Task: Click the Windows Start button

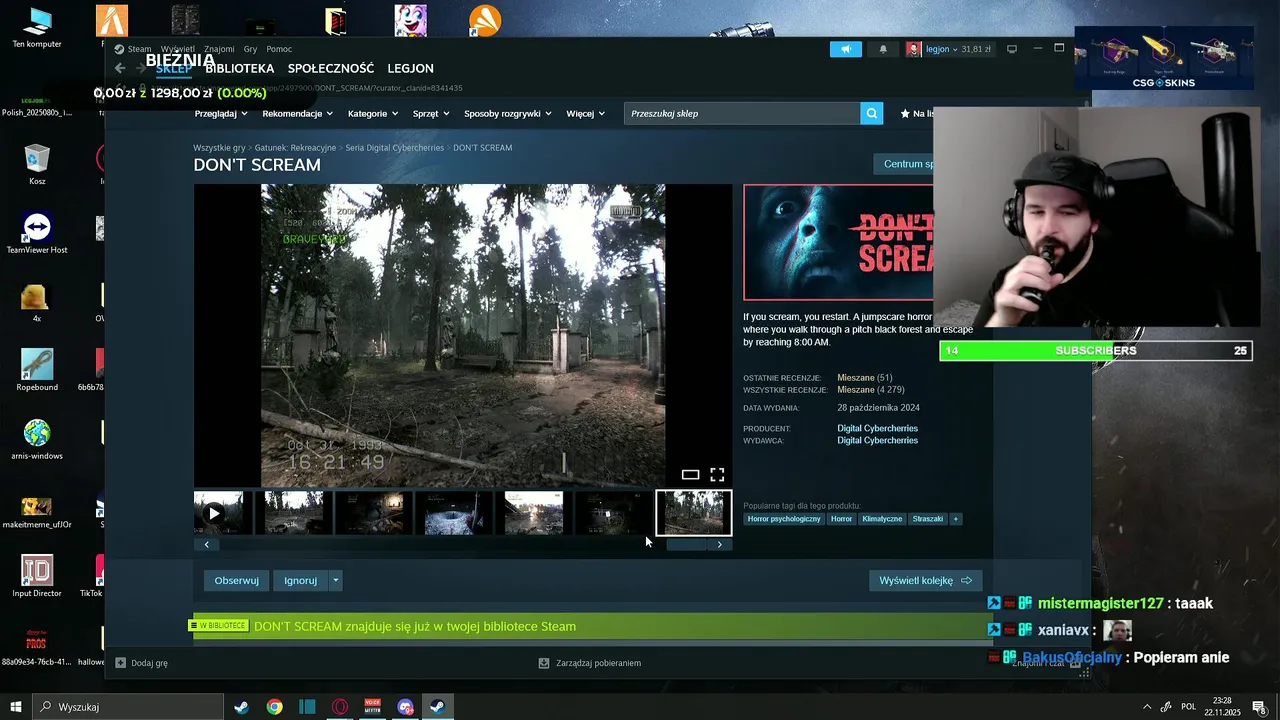Action: tap(16, 707)
